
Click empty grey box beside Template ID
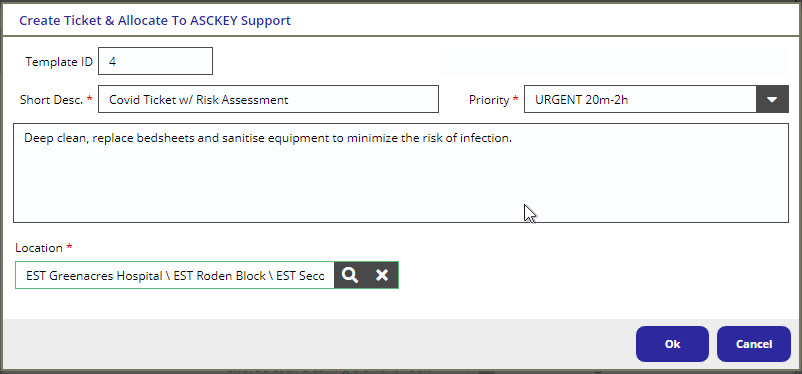(614, 61)
